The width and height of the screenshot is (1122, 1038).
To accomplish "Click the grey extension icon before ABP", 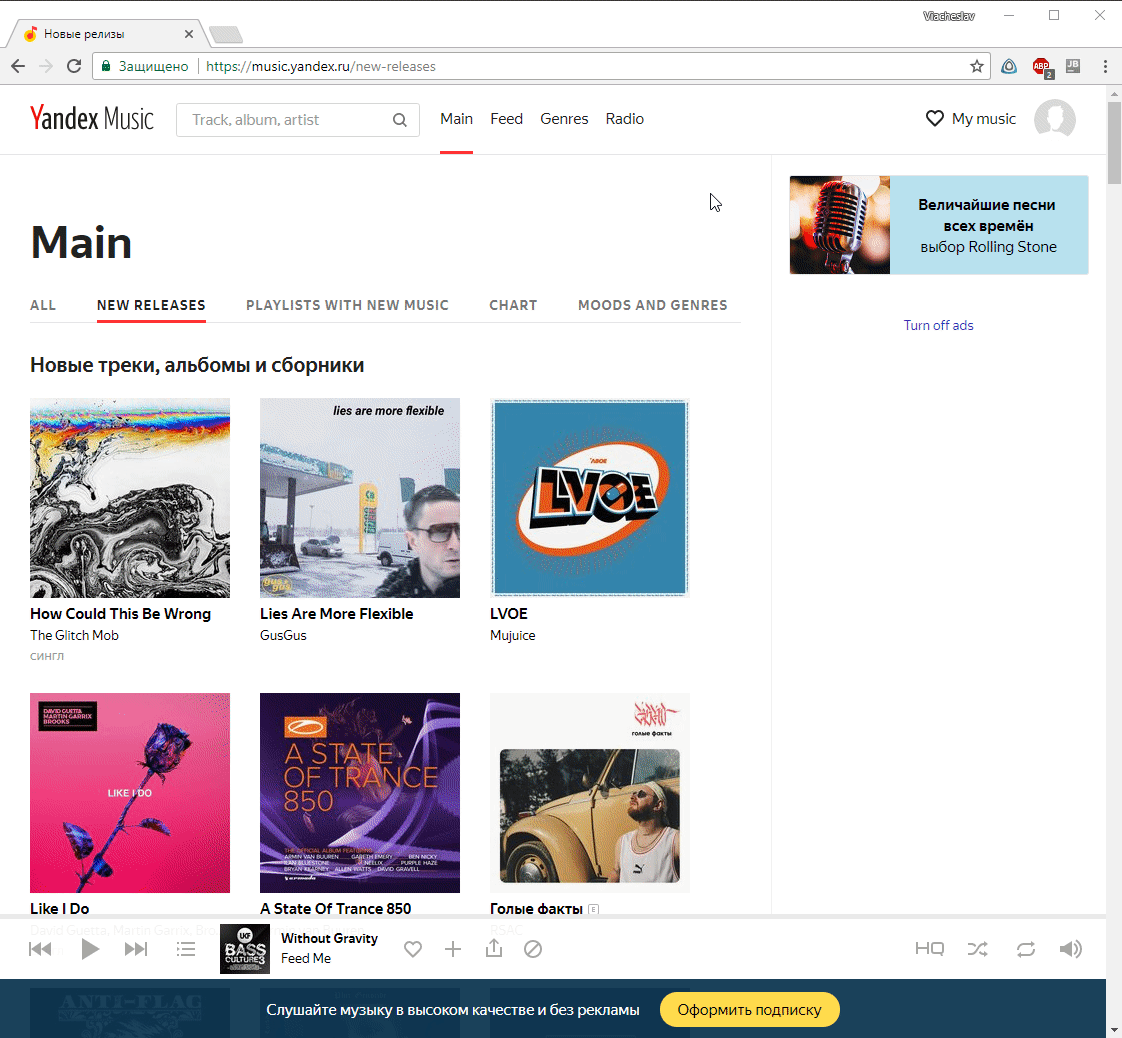I will coord(1009,67).
